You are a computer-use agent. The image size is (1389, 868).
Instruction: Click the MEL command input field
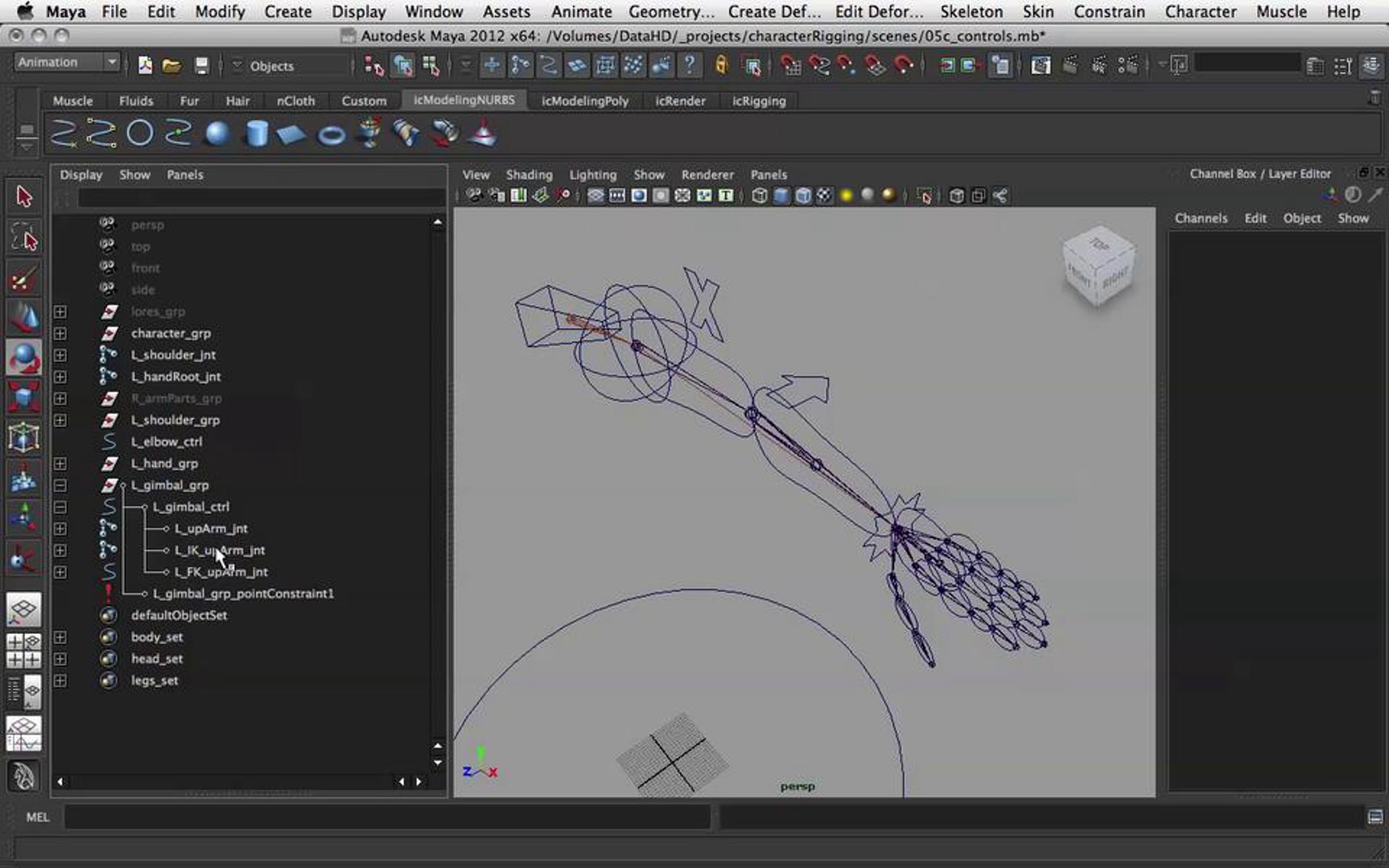[387, 817]
